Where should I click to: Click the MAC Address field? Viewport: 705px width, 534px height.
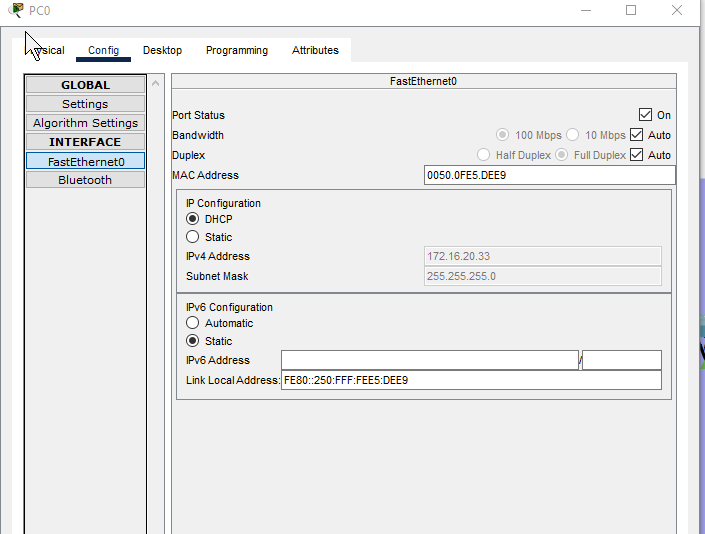click(549, 175)
